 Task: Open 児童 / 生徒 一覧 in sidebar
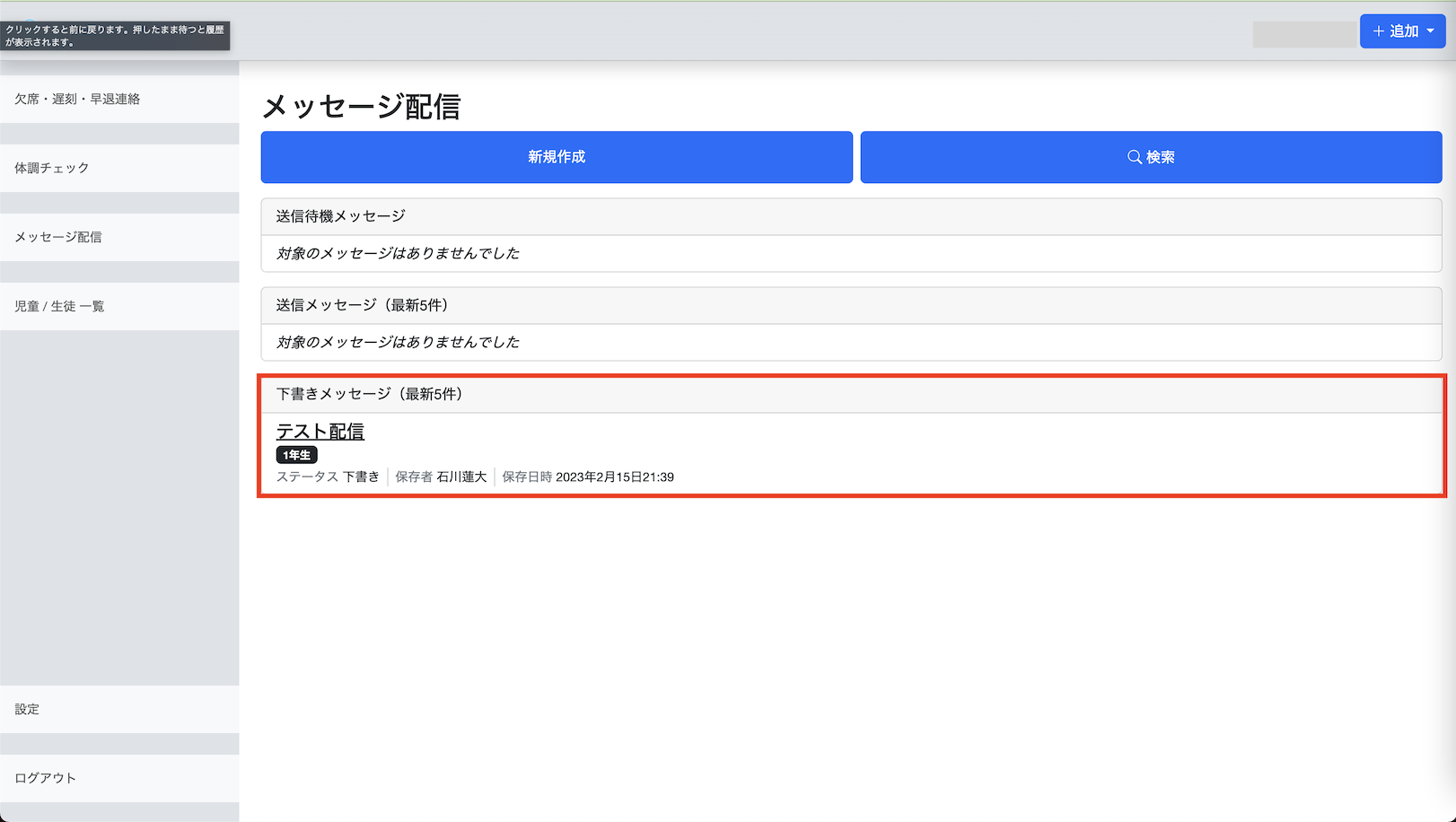pos(119,306)
